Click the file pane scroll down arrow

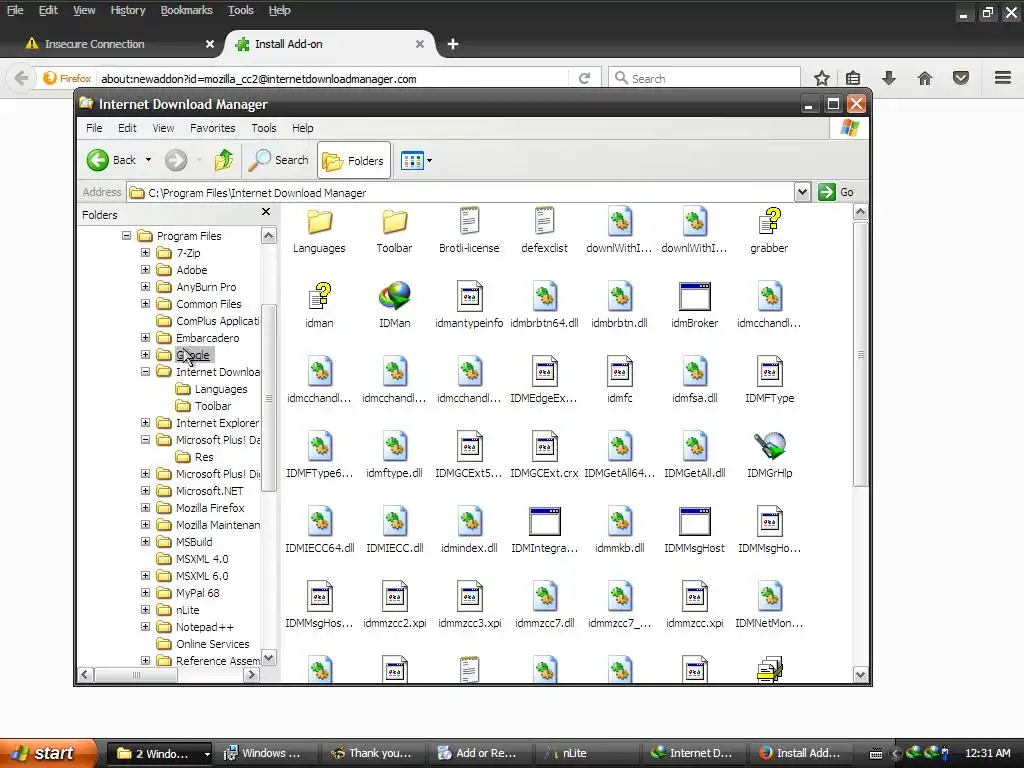[860, 674]
